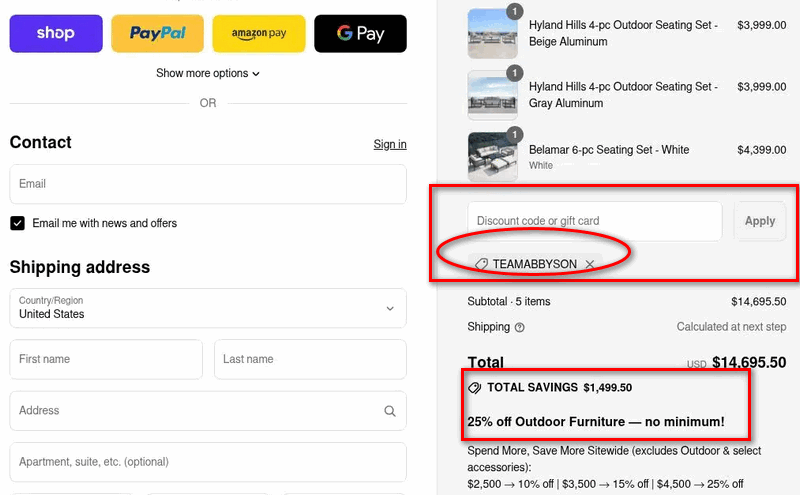Check out using Google Pay
The height and width of the screenshot is (495, 800).
pos(360,34)
